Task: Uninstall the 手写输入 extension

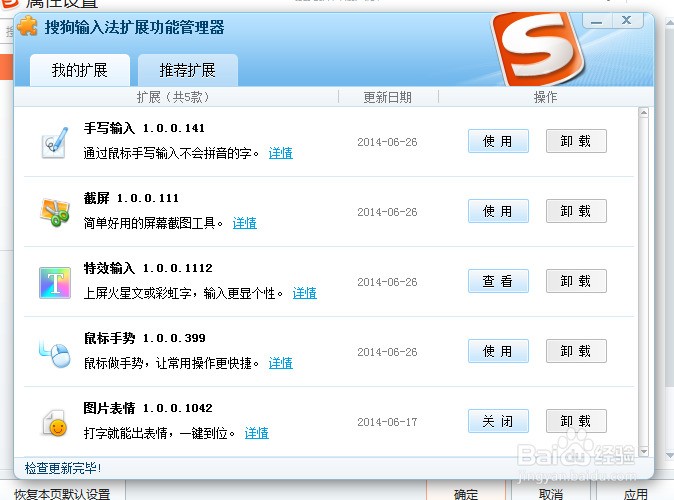Action: 576,141
